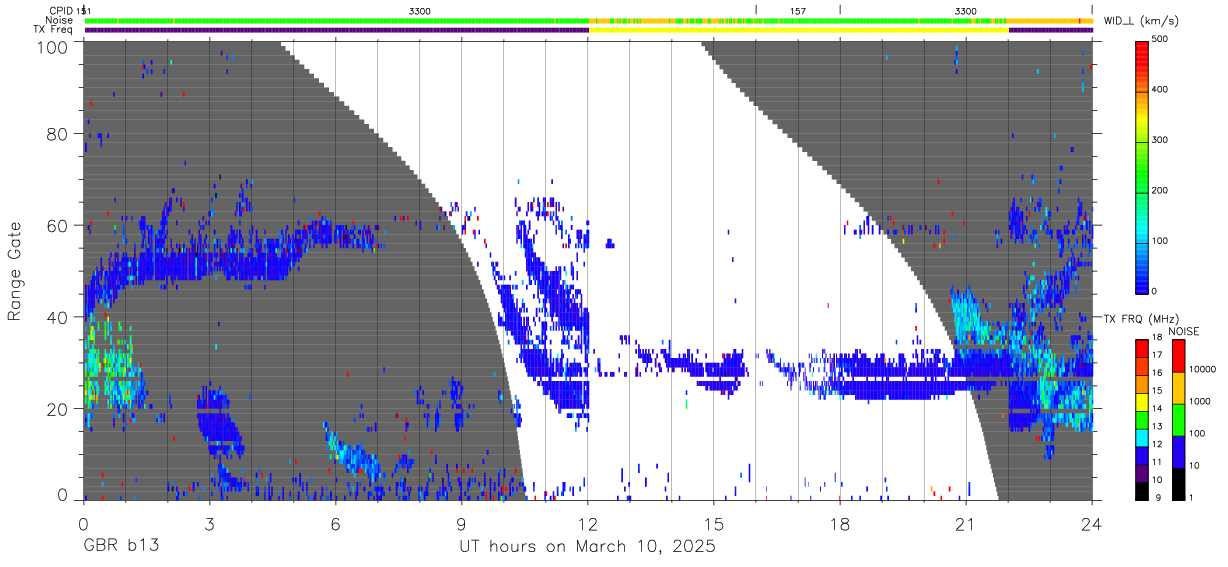Viewport: 1228px width, 567px height.
Task: Click the yellow segment of TX Freq bar
Action: pyautogui.click(x=798, y=30)
